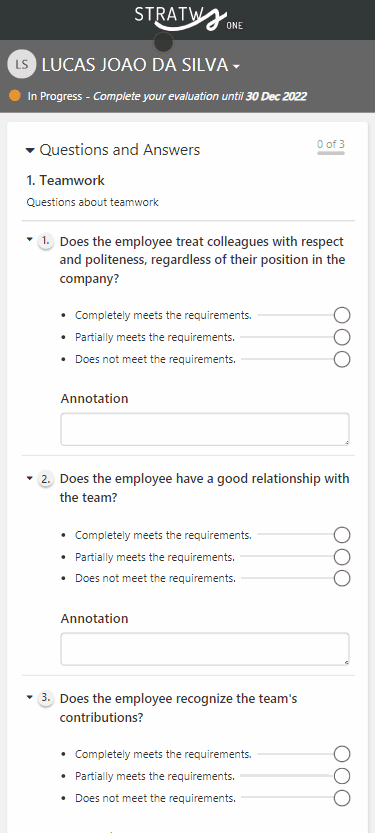The width and height of the screenshot is (375, 833).
Task: Select Does not meet the requirements for question 2
Action: click(342, 578)
